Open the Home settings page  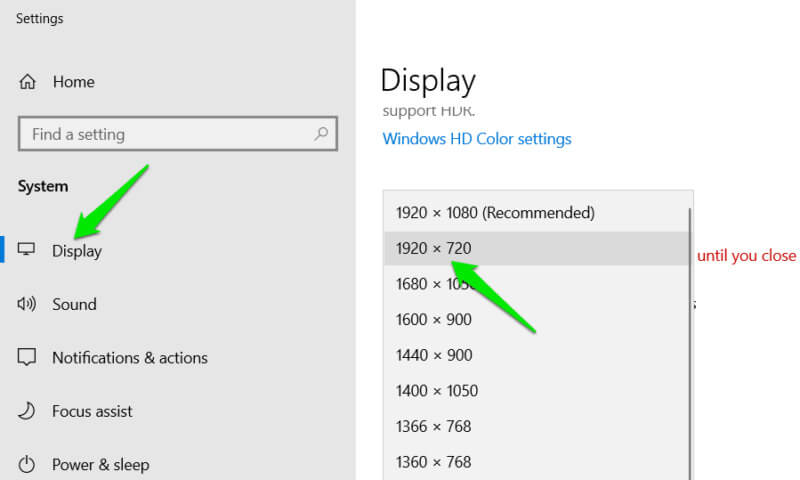74,82
